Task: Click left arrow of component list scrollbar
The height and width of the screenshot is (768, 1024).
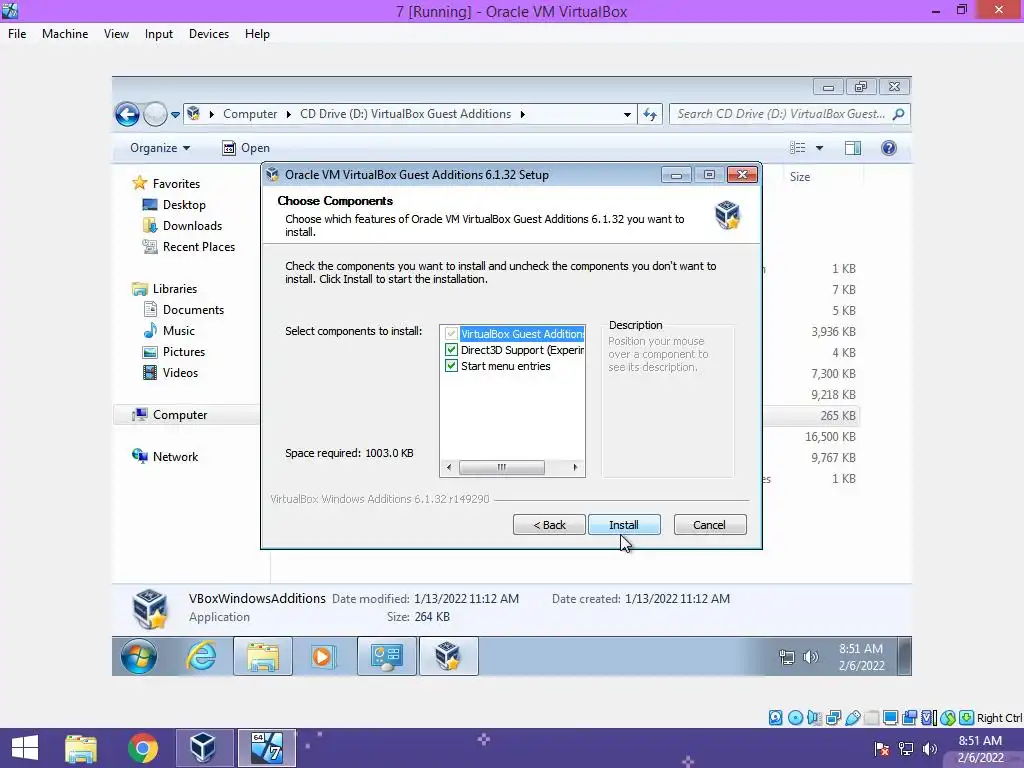Action: (449, 467)
